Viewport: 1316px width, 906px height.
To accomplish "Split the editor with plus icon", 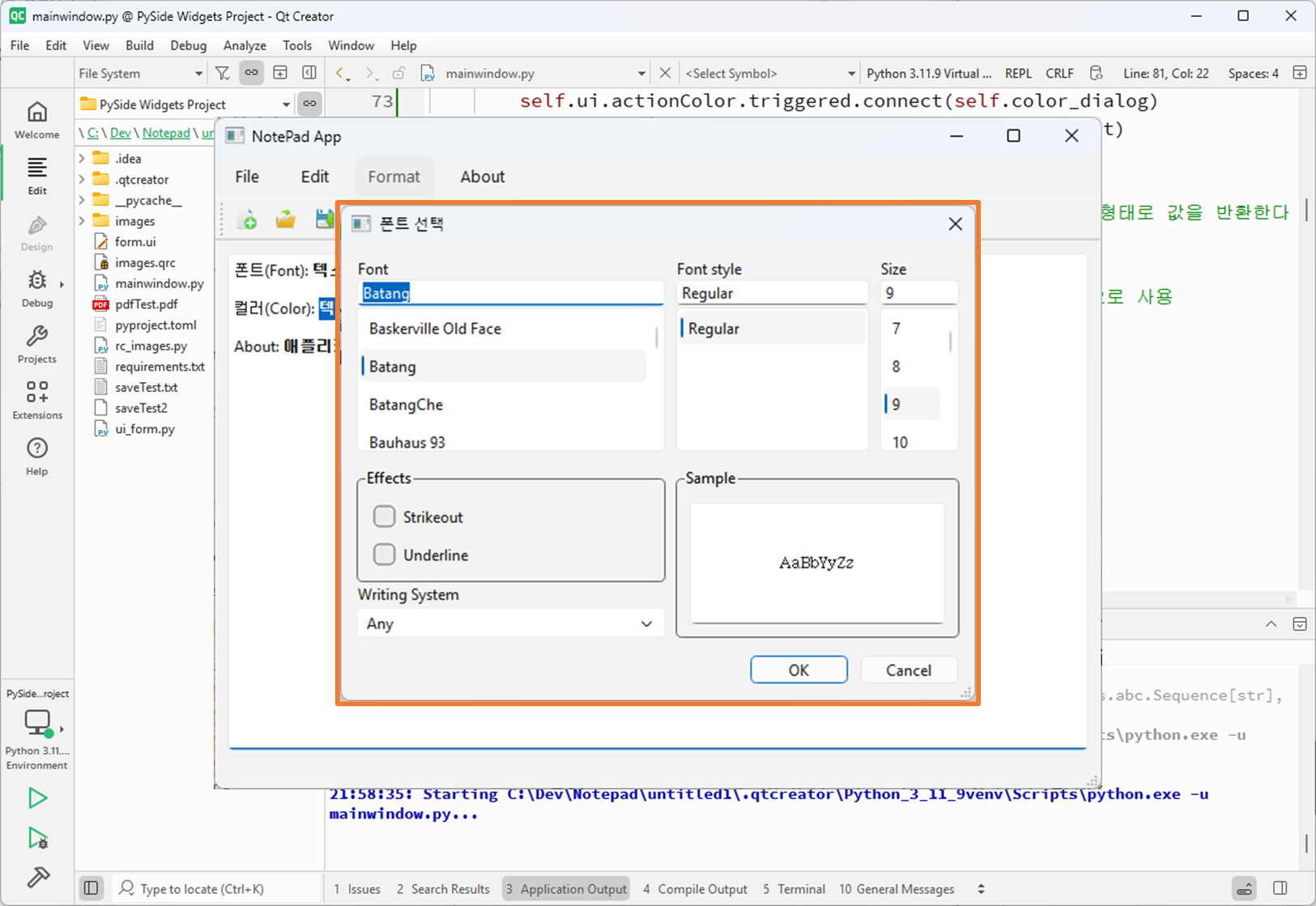I will point(1300,73).
